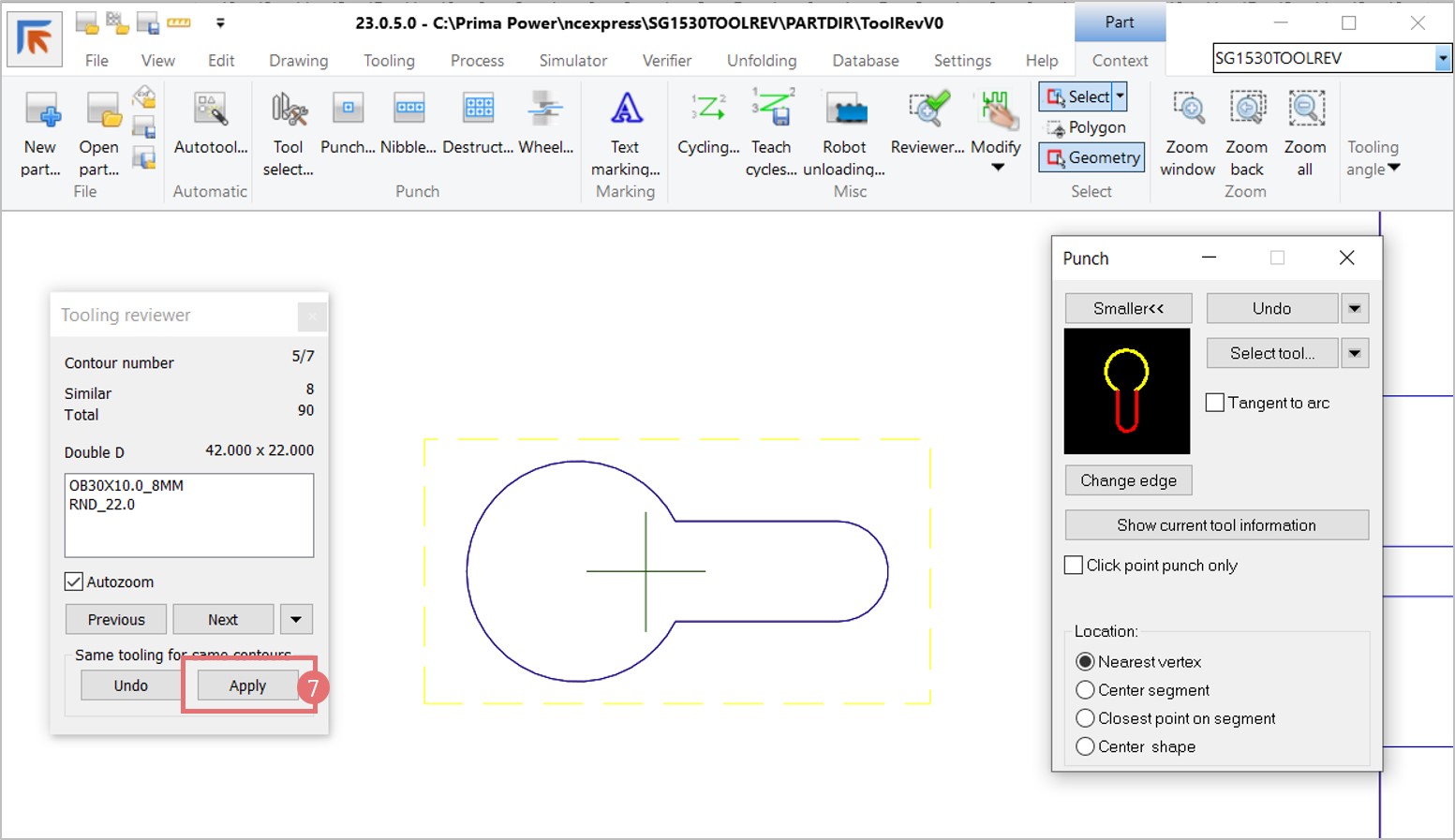
Task: Click the punch tool preview thumbnail
Action: tap(1127, 391)
